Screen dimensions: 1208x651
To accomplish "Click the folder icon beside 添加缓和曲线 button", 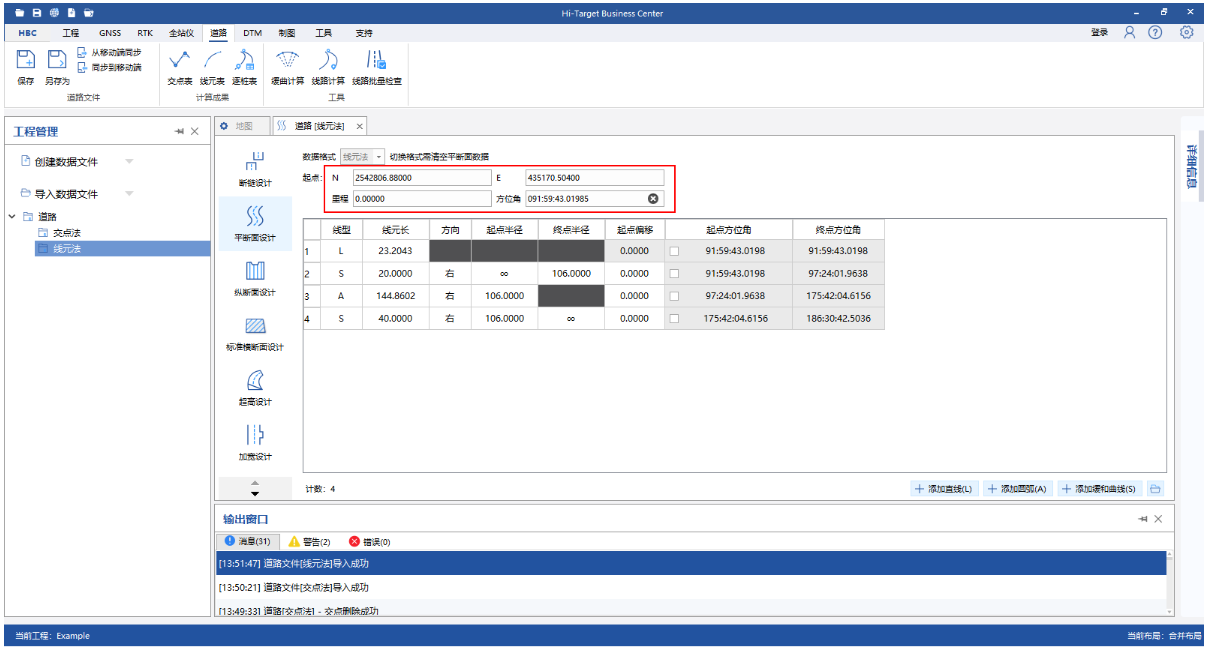I will point(1155,489).
